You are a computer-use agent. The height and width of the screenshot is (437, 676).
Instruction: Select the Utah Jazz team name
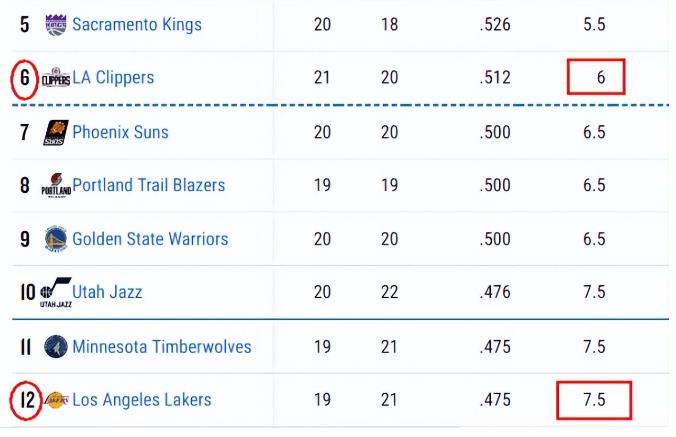(107, 292)
